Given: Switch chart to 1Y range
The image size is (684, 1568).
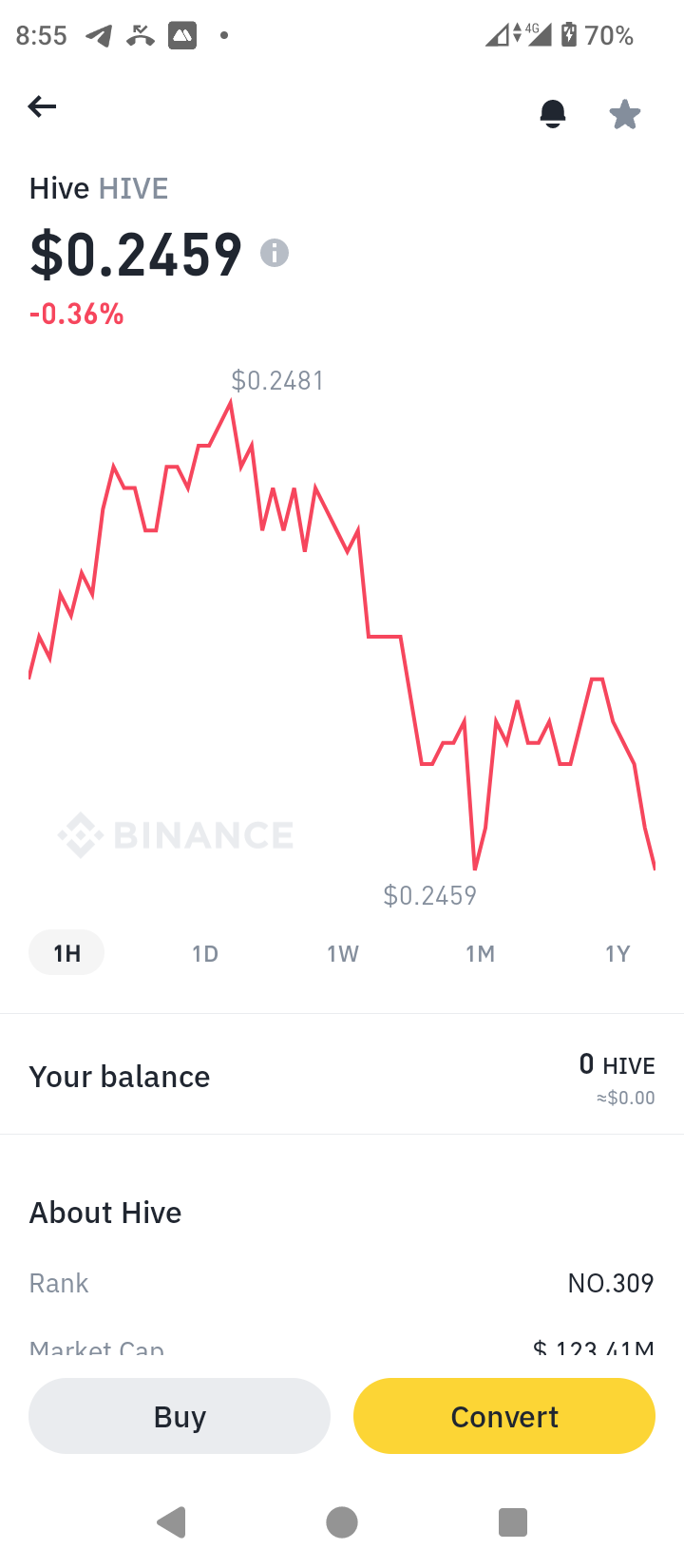Looking at the screenshot, I should (x=617, y=953).
